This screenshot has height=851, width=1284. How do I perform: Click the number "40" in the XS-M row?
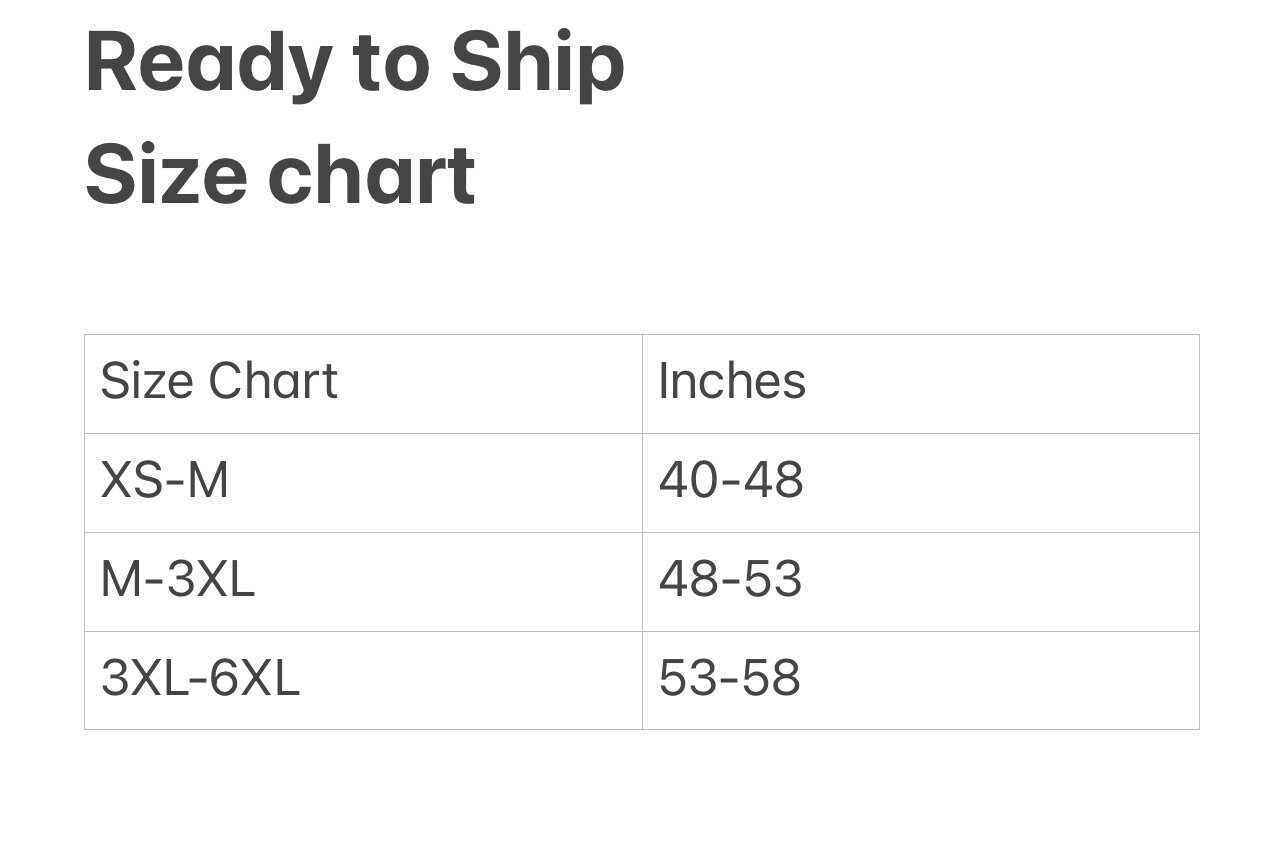point(688,480)
